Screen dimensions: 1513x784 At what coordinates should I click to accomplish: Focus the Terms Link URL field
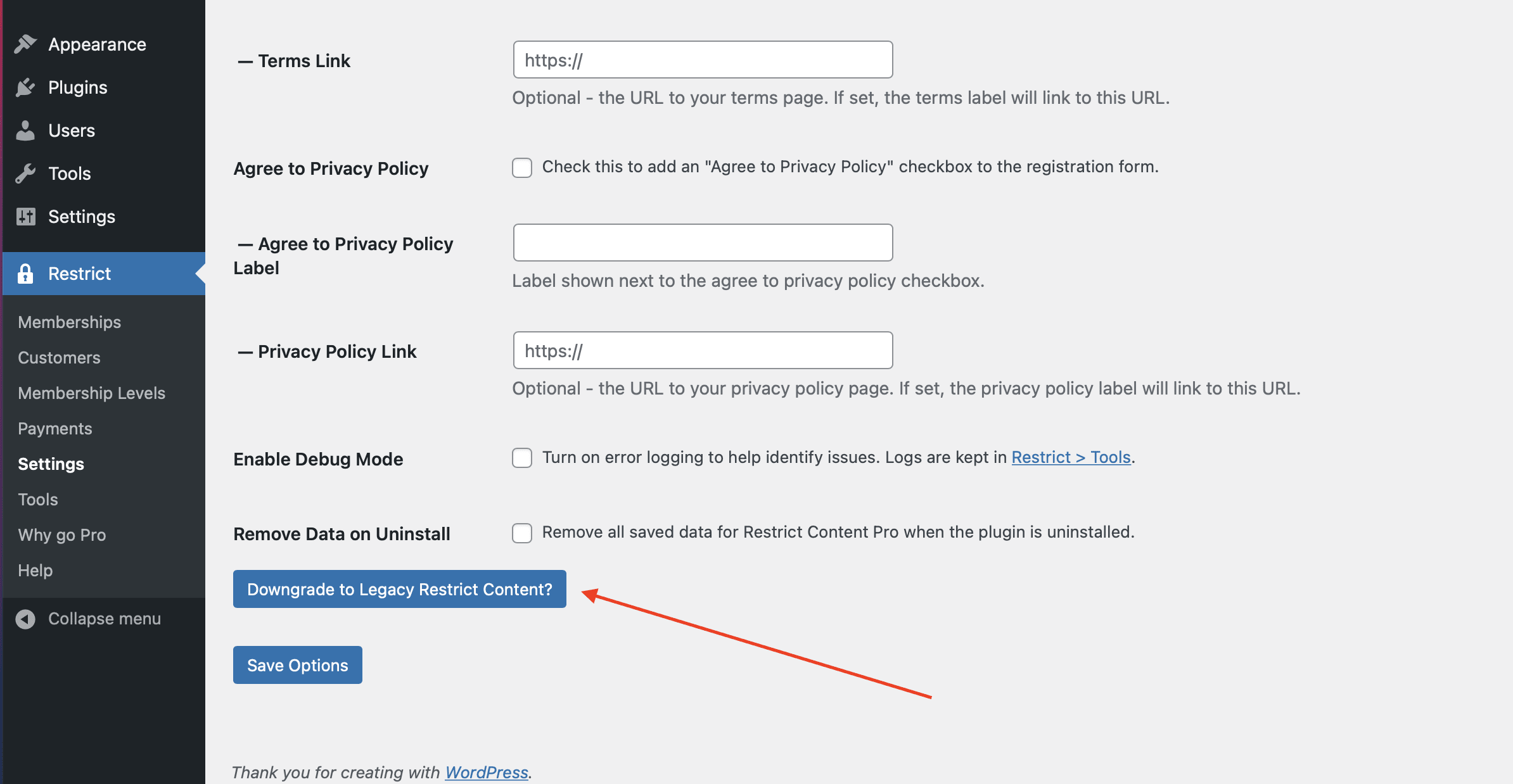(703, 60)
